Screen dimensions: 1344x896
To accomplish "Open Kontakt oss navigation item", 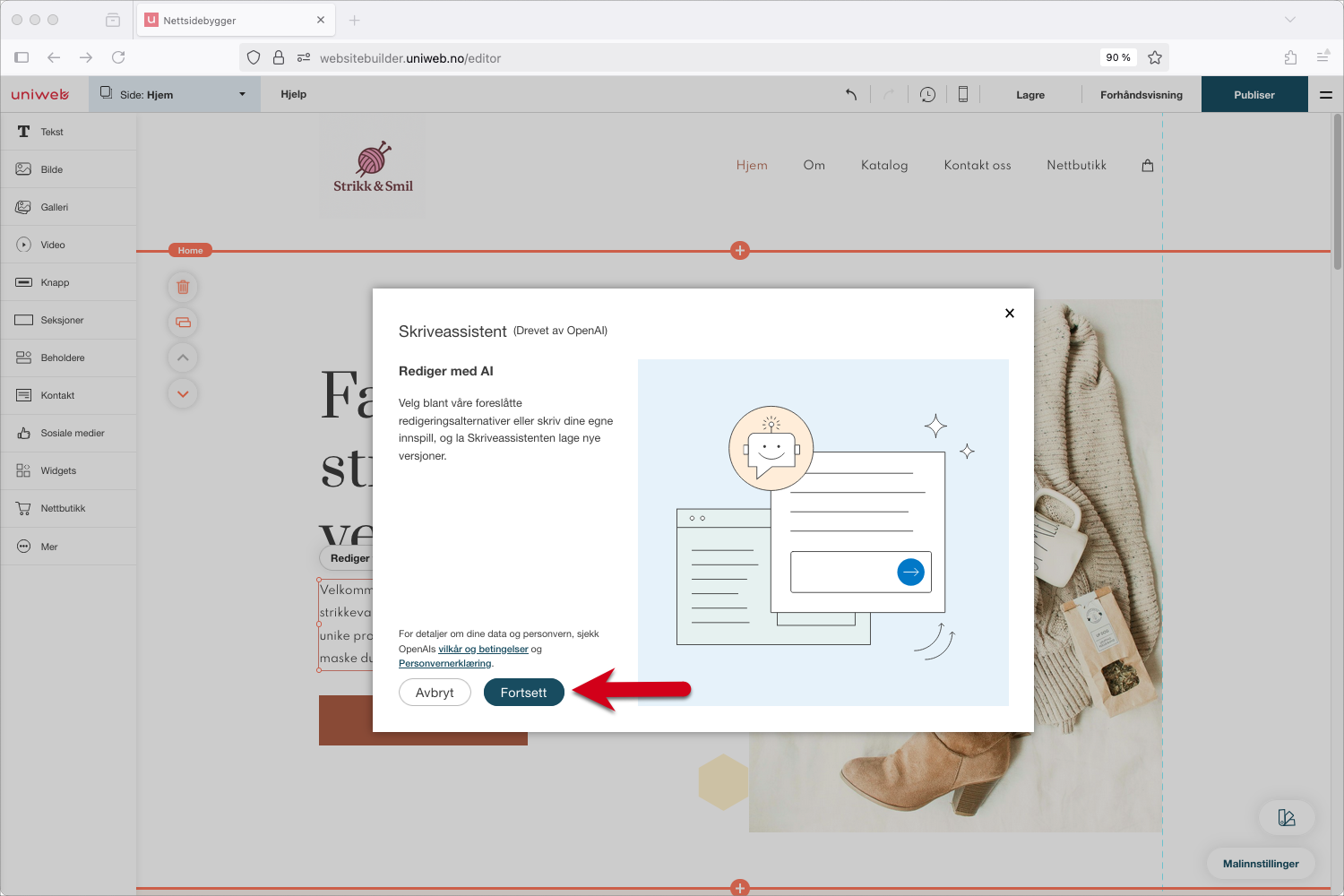I will 978,165.
